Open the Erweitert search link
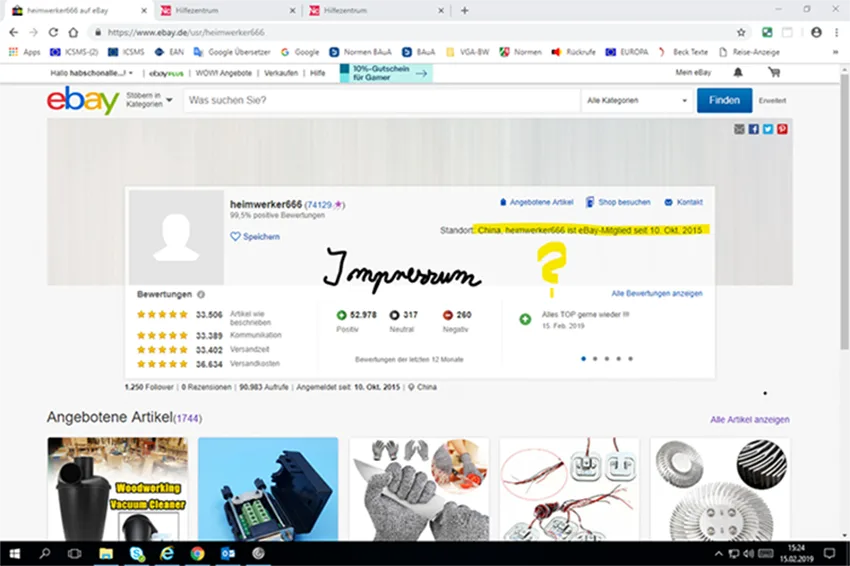850x566 pixels. [x=772, y=100]
